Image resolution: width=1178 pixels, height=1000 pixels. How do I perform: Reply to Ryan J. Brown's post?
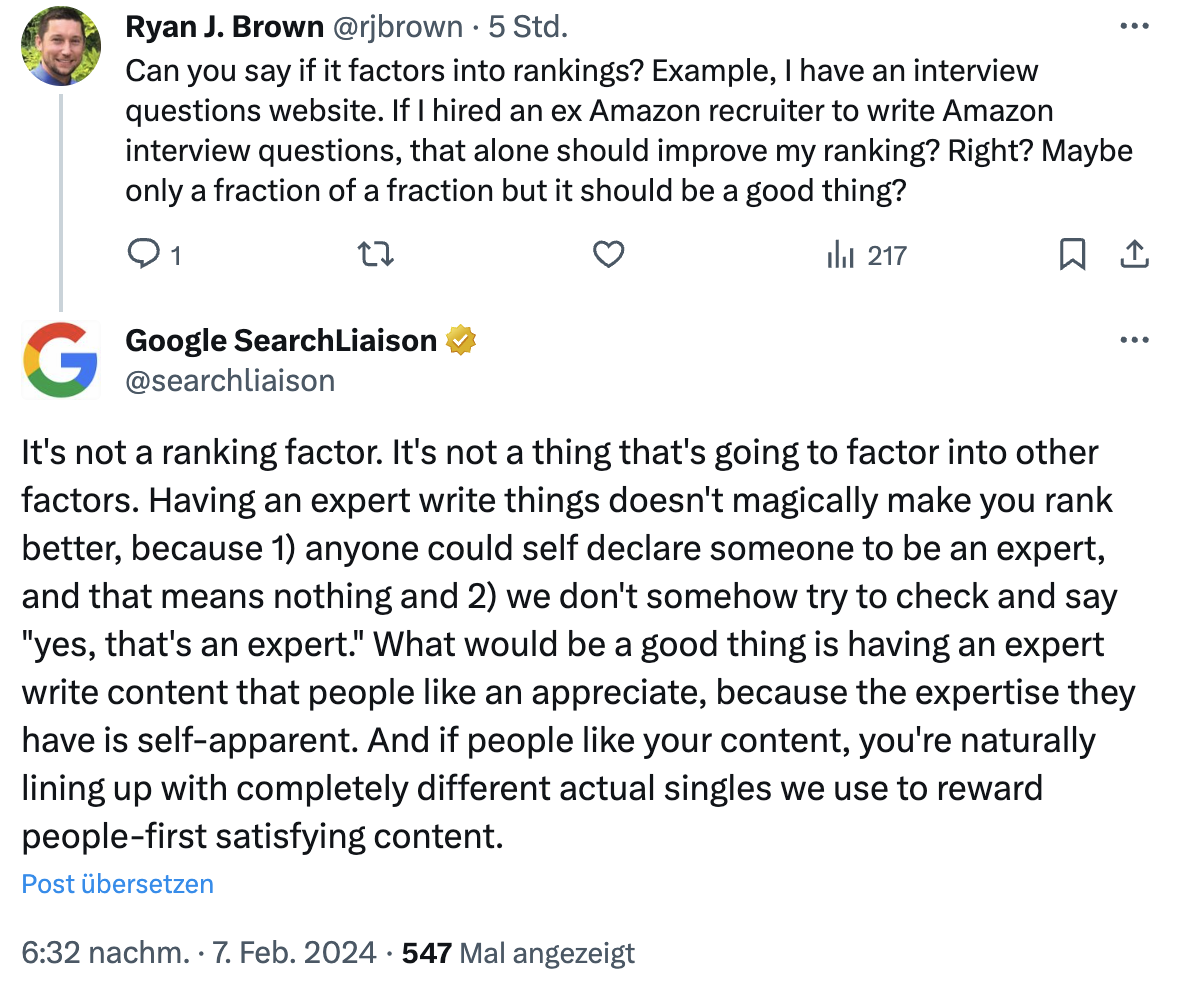tap(146, 255)
